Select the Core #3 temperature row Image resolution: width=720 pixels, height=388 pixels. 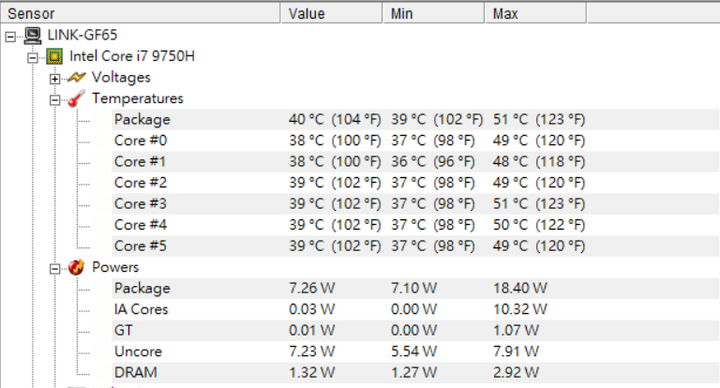coord(415,204)
